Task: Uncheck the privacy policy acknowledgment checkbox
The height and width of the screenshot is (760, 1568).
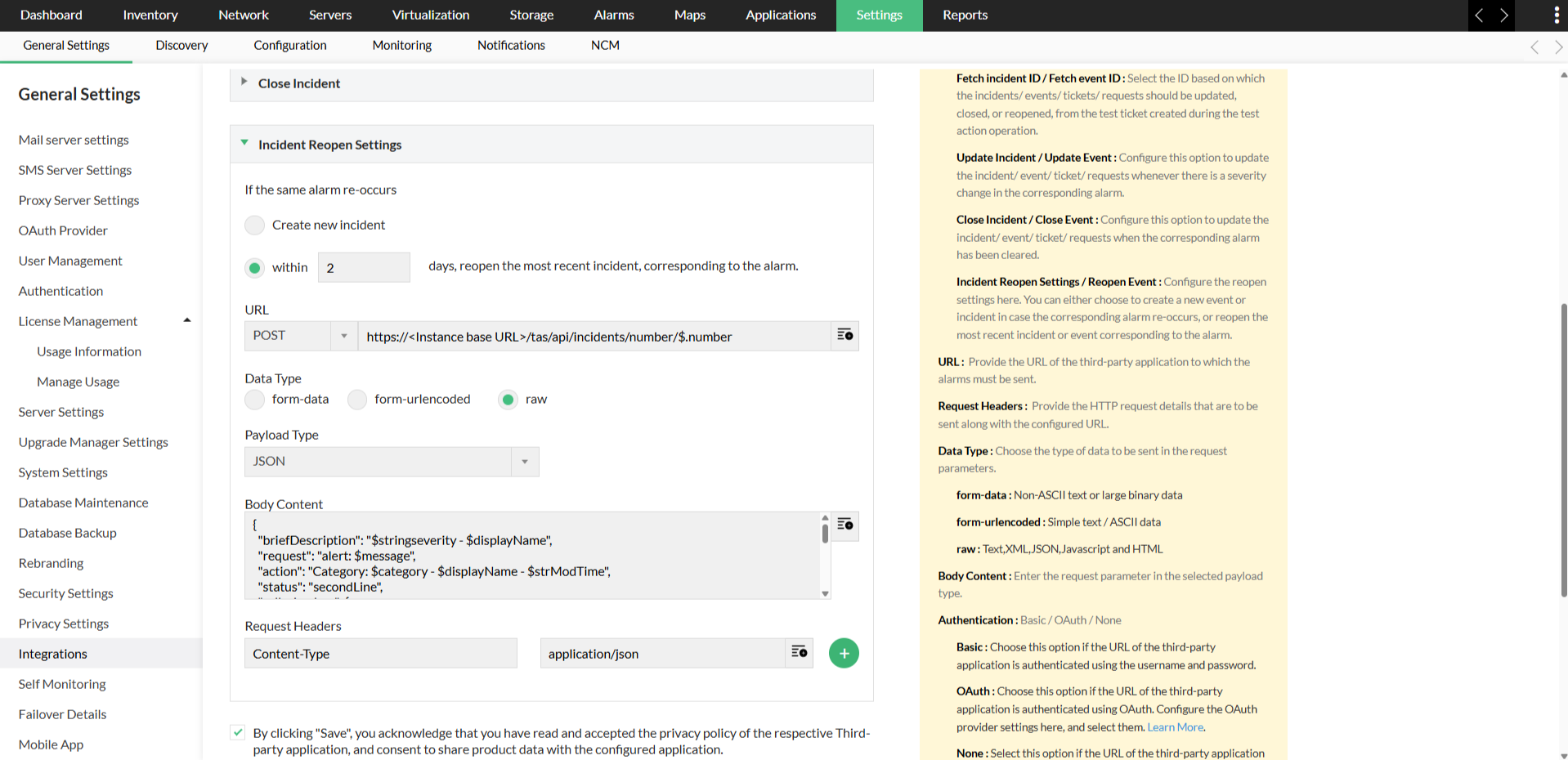Action: 237,732
